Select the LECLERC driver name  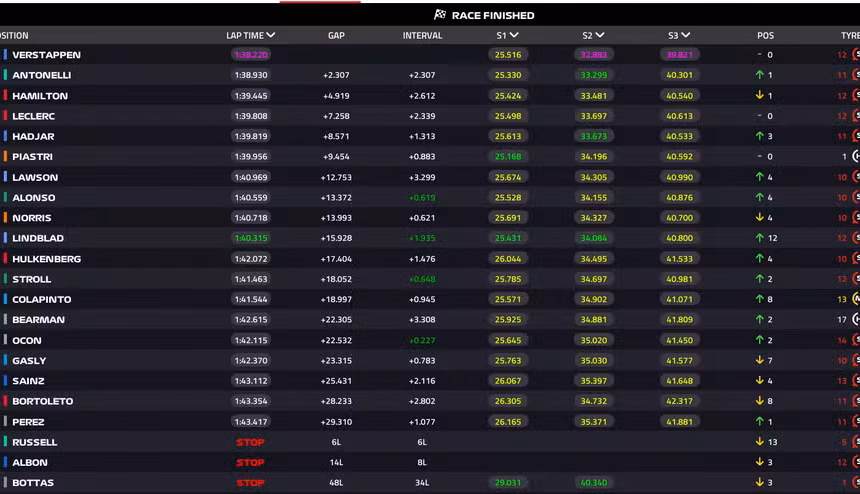coord(33,116)
